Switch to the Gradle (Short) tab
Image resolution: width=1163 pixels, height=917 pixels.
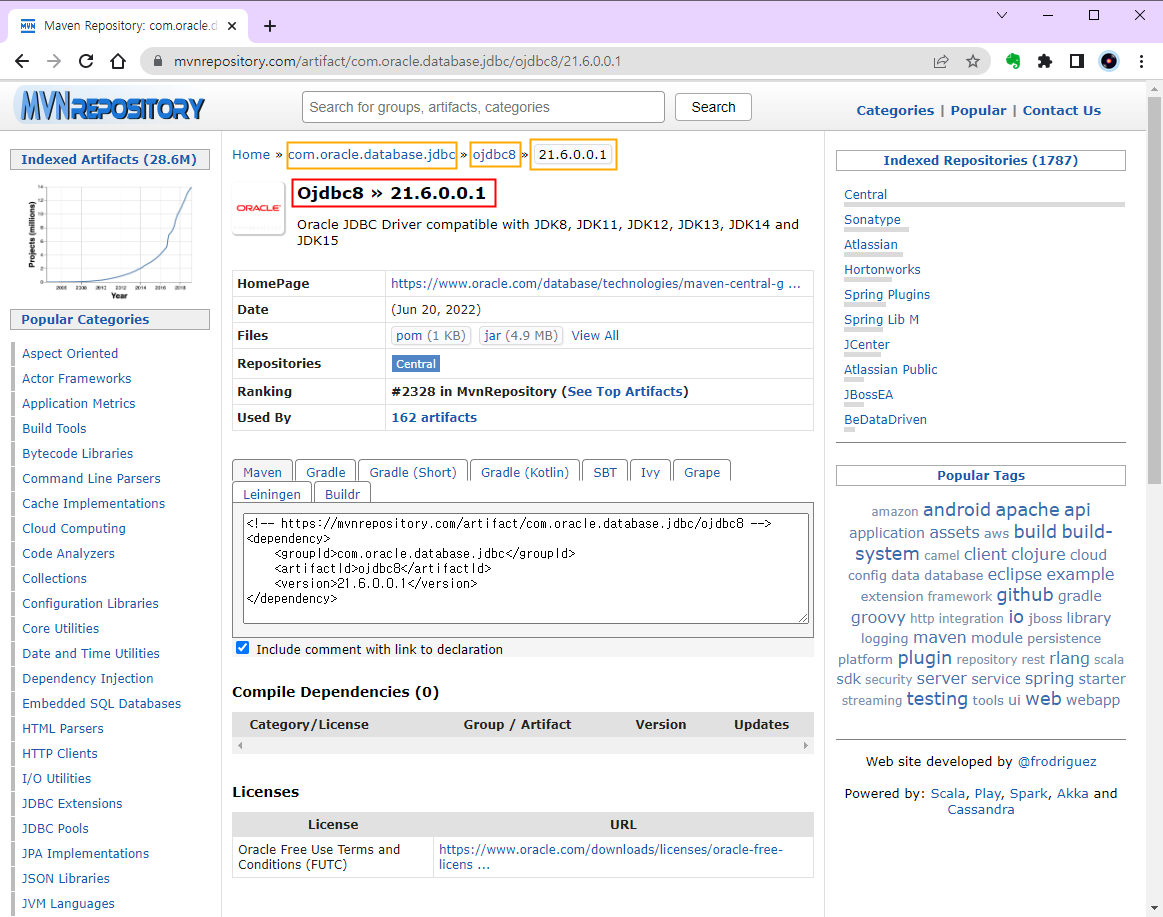[x=413, y=472]
